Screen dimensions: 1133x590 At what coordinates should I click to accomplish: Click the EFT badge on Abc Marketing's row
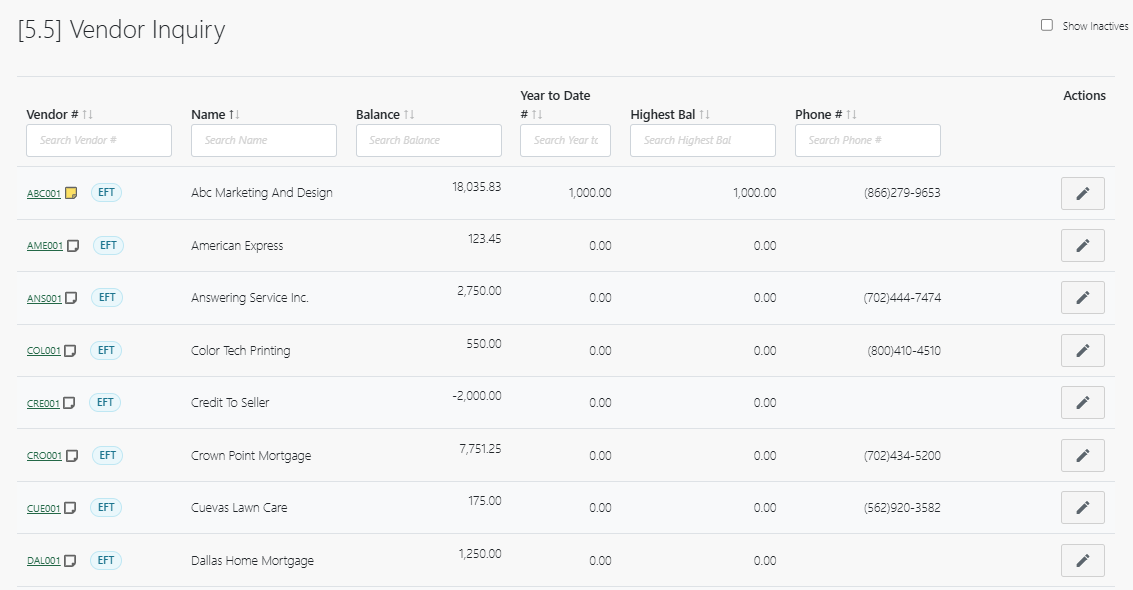105,192
